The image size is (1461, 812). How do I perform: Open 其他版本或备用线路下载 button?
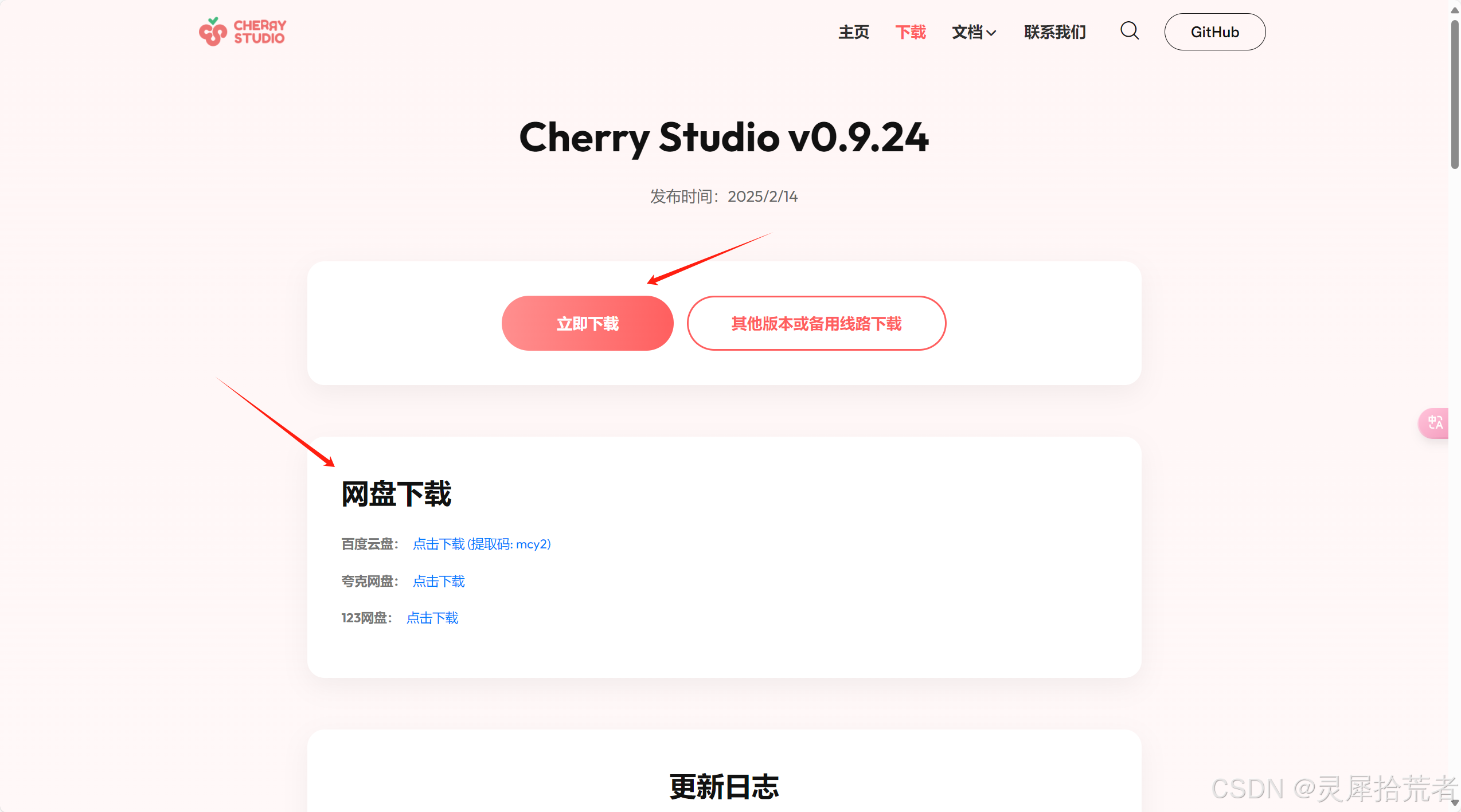pyautogui.click(x=817, y=323)
